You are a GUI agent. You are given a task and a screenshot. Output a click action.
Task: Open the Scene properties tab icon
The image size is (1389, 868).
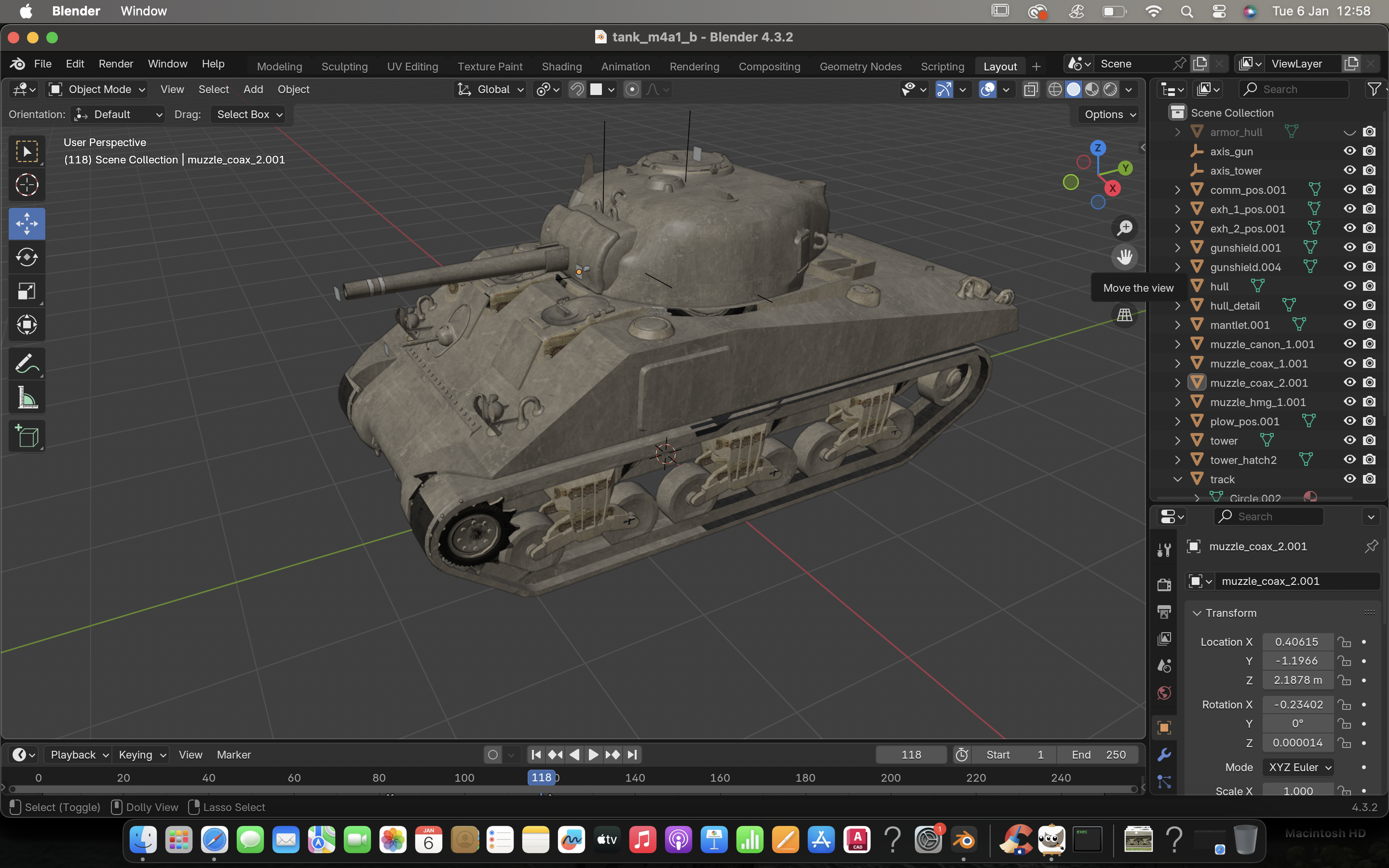click(1164, 665)
